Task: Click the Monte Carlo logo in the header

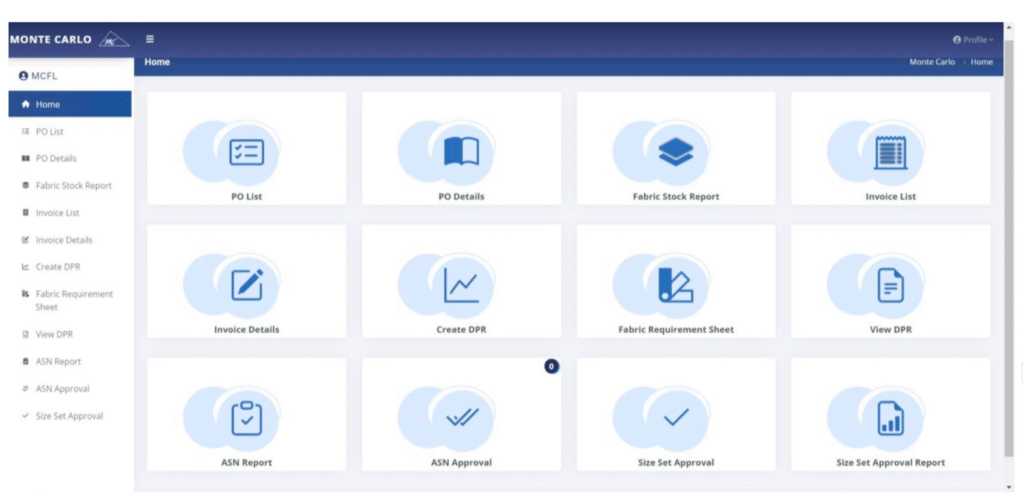Action: click(x=68, y=40)
